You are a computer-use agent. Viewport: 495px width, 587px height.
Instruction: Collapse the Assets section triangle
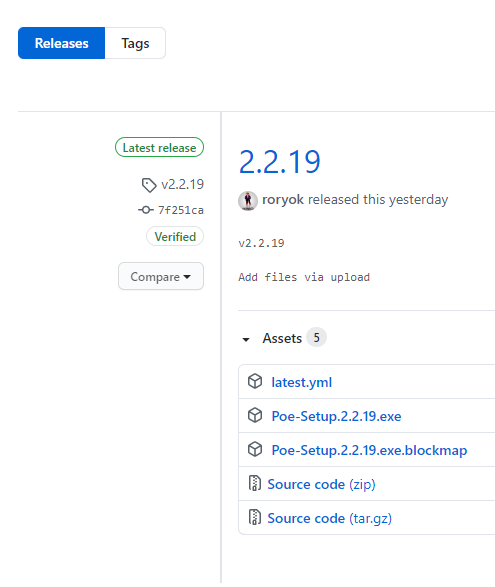[246, 340]
